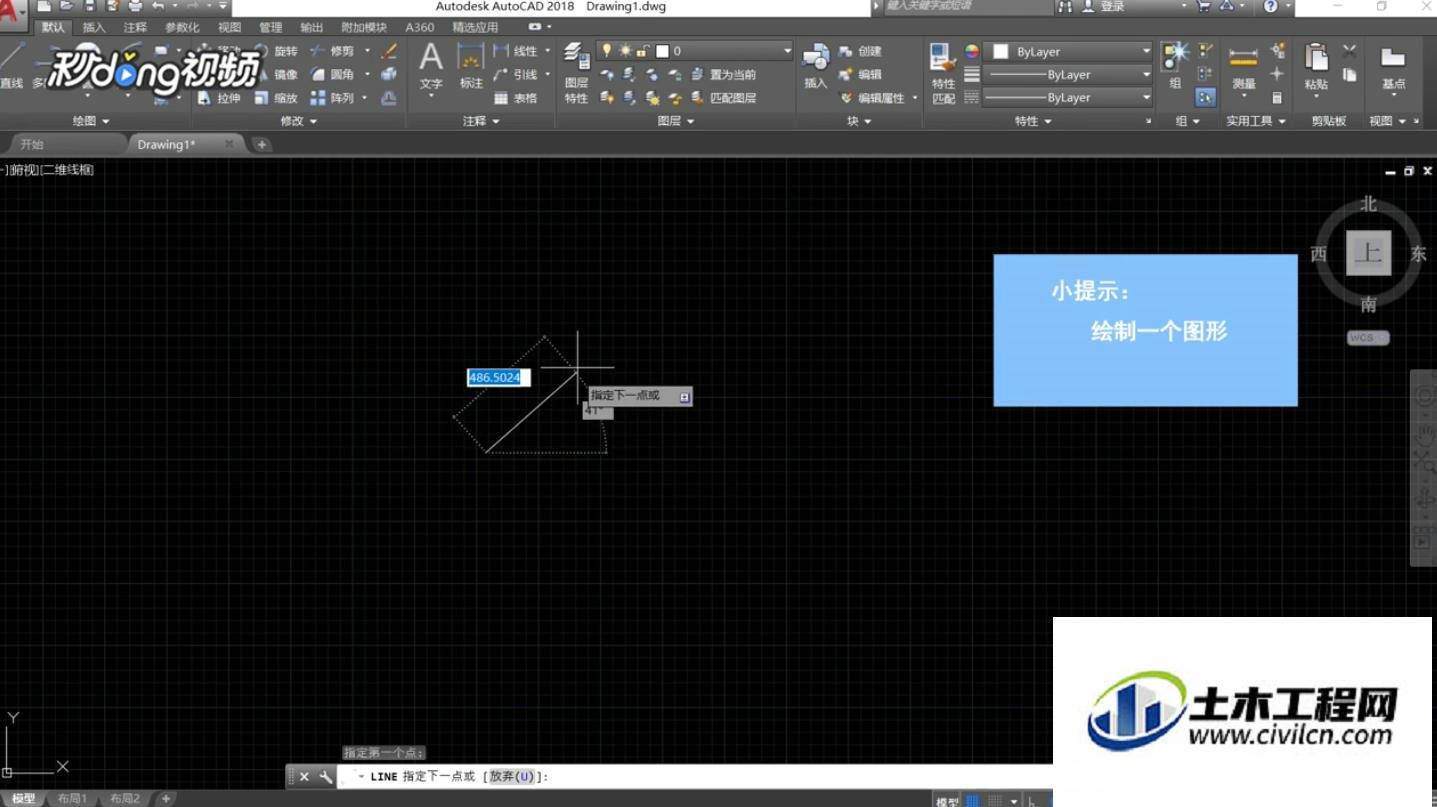Toggle layer lock padlock icon
Screen dimensions: 1437x807
[x=642, y=50]
